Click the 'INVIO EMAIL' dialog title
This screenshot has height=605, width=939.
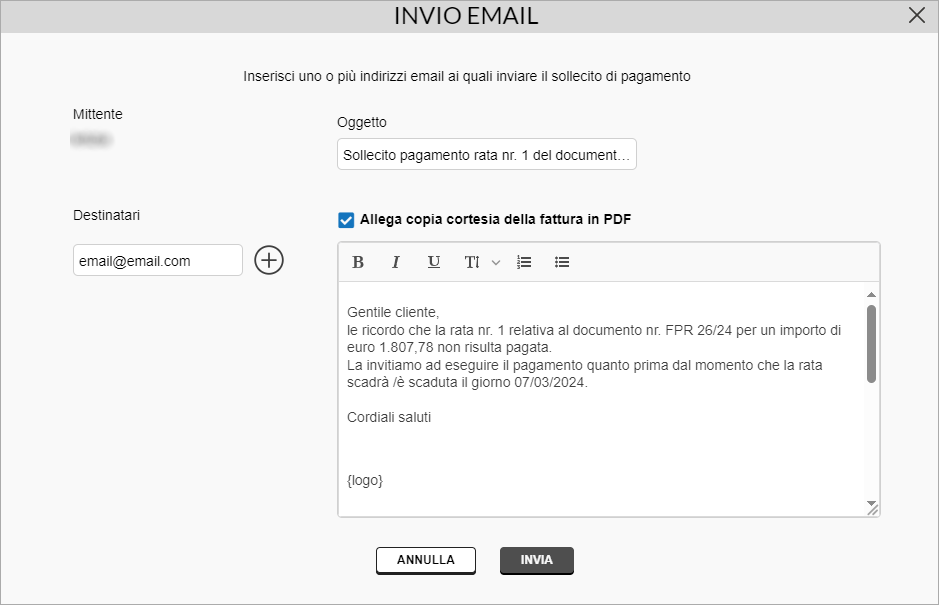tap(466, 16)
